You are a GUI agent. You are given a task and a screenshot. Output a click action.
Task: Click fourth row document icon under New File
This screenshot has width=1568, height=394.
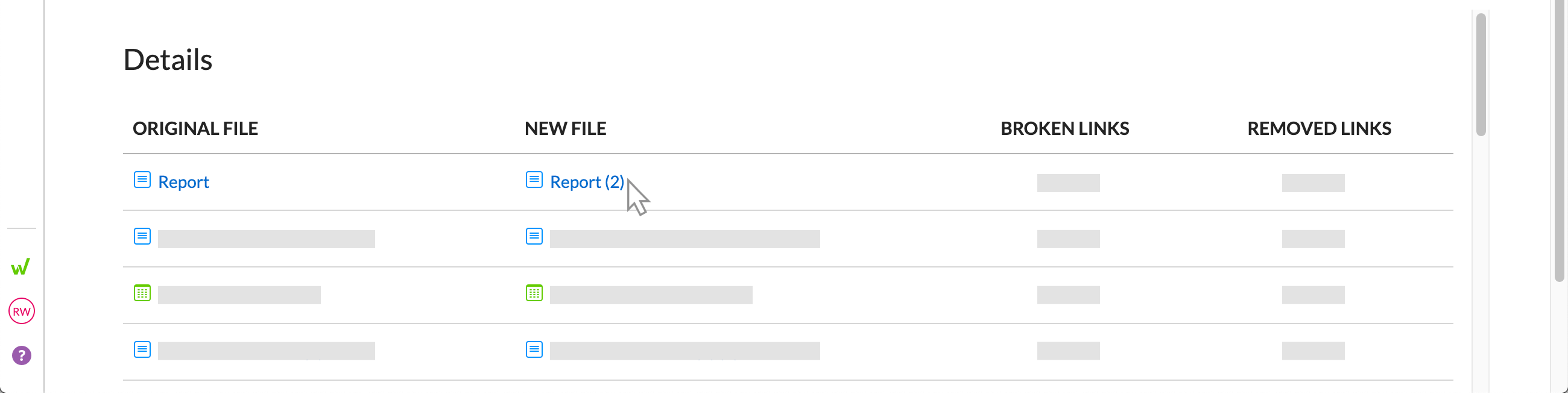point(534,349)
